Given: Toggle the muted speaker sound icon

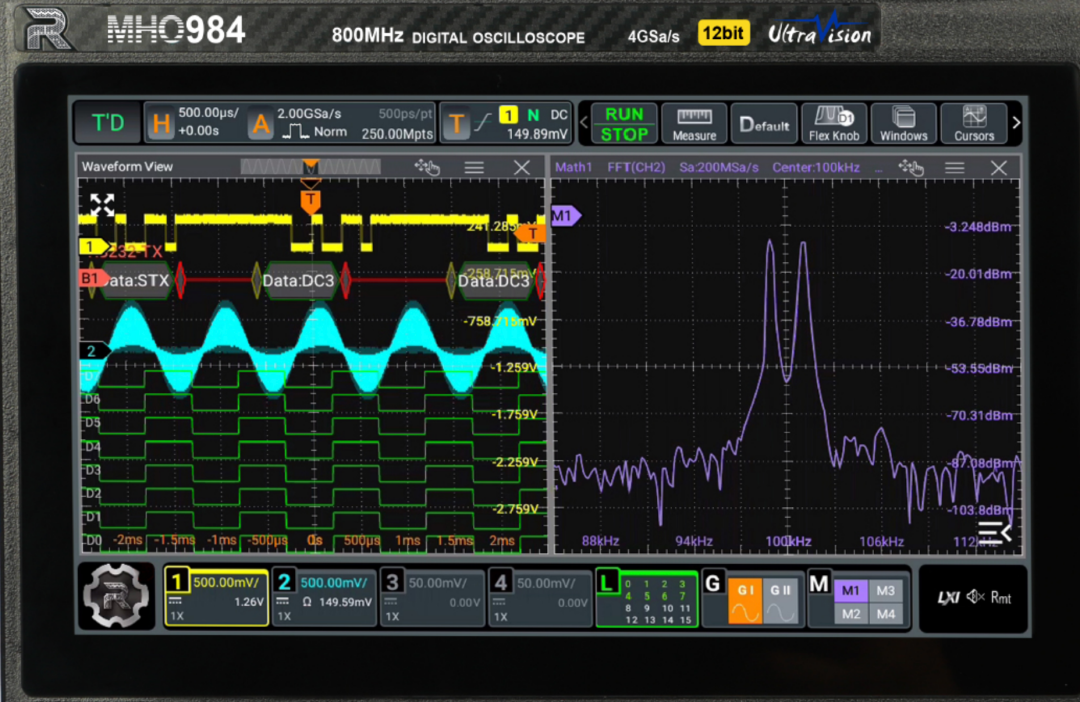Looking at the screenshot, I should 975,597.
